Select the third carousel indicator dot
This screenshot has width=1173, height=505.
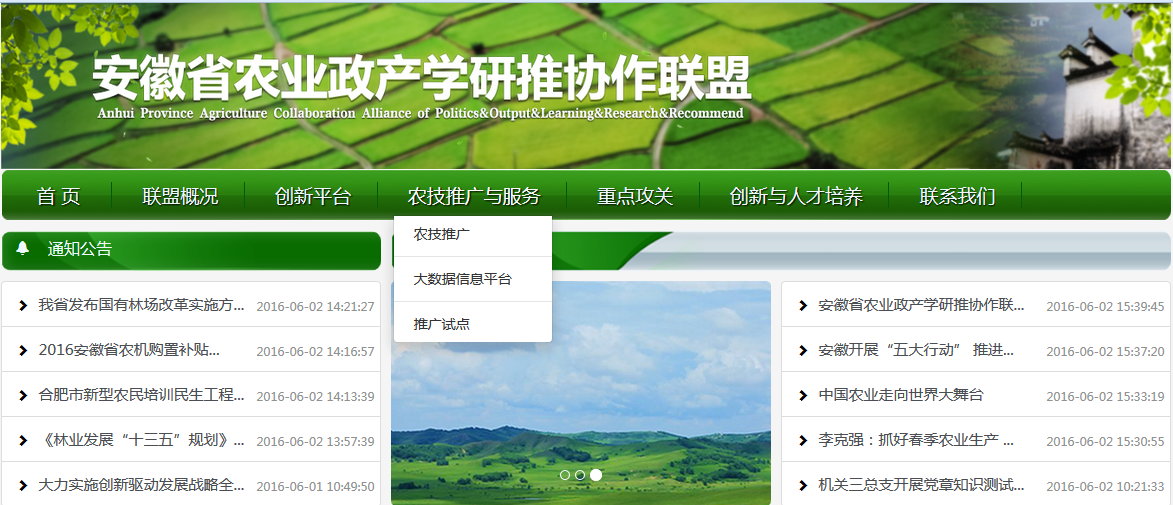tap(596, 475)
